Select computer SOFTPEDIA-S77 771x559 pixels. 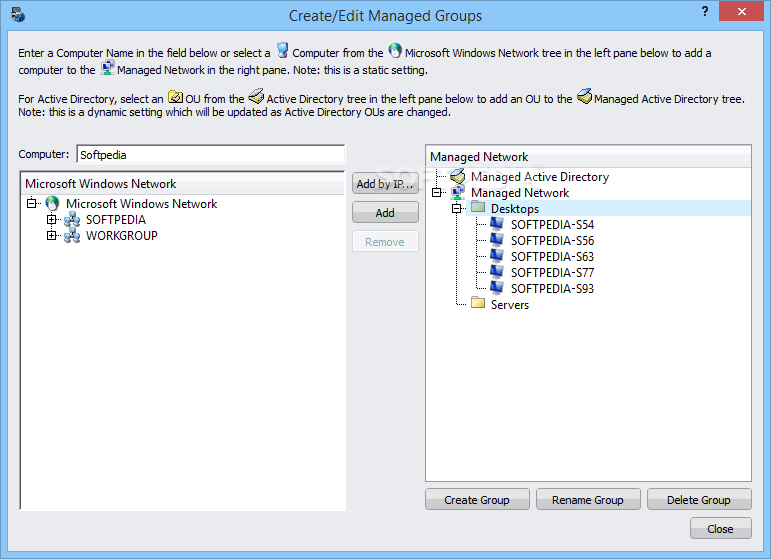pyautogui.click(x=552, y=272)
